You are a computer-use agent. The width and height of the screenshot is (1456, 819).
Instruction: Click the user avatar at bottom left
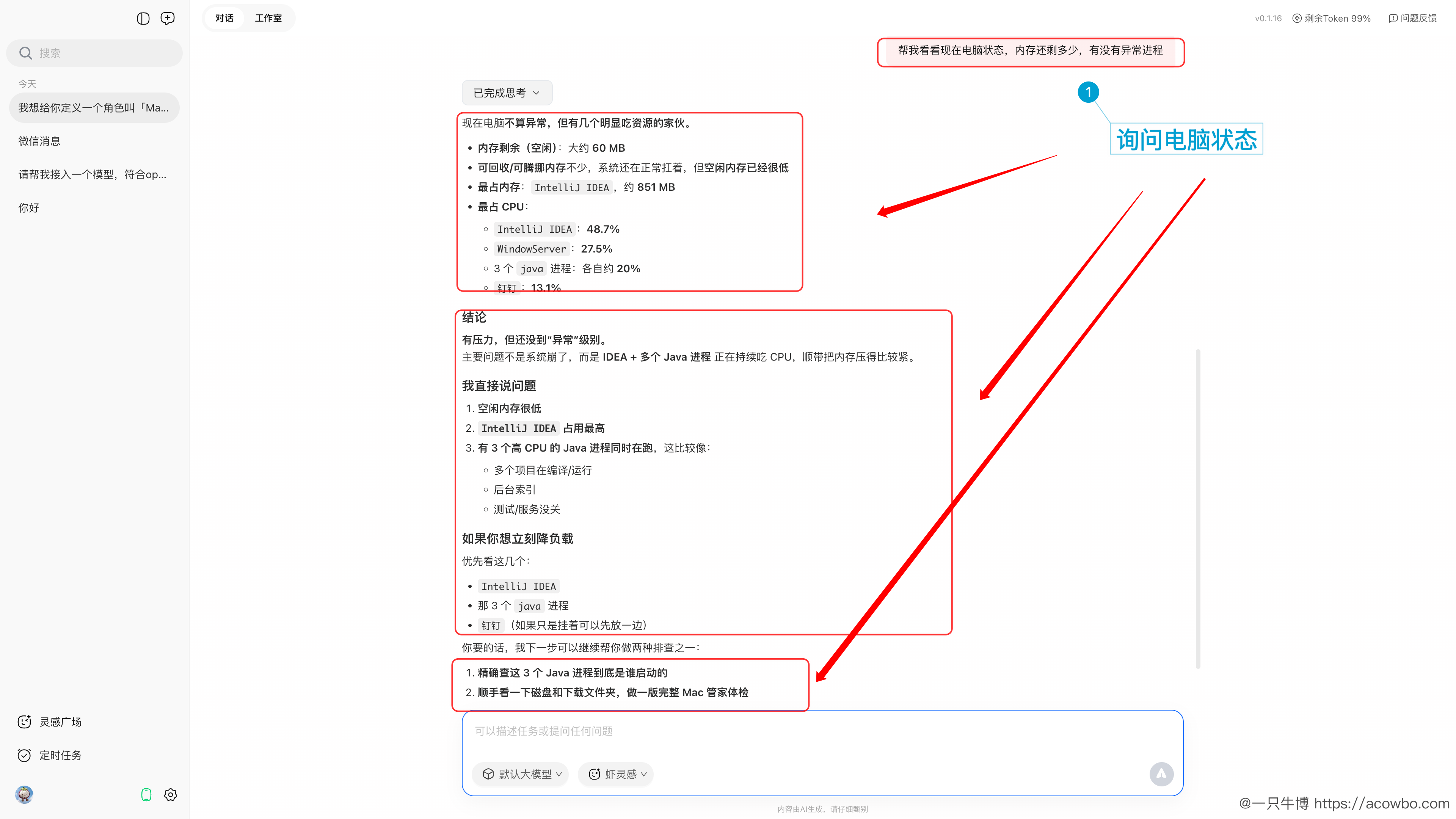click(x=24, y=795)
